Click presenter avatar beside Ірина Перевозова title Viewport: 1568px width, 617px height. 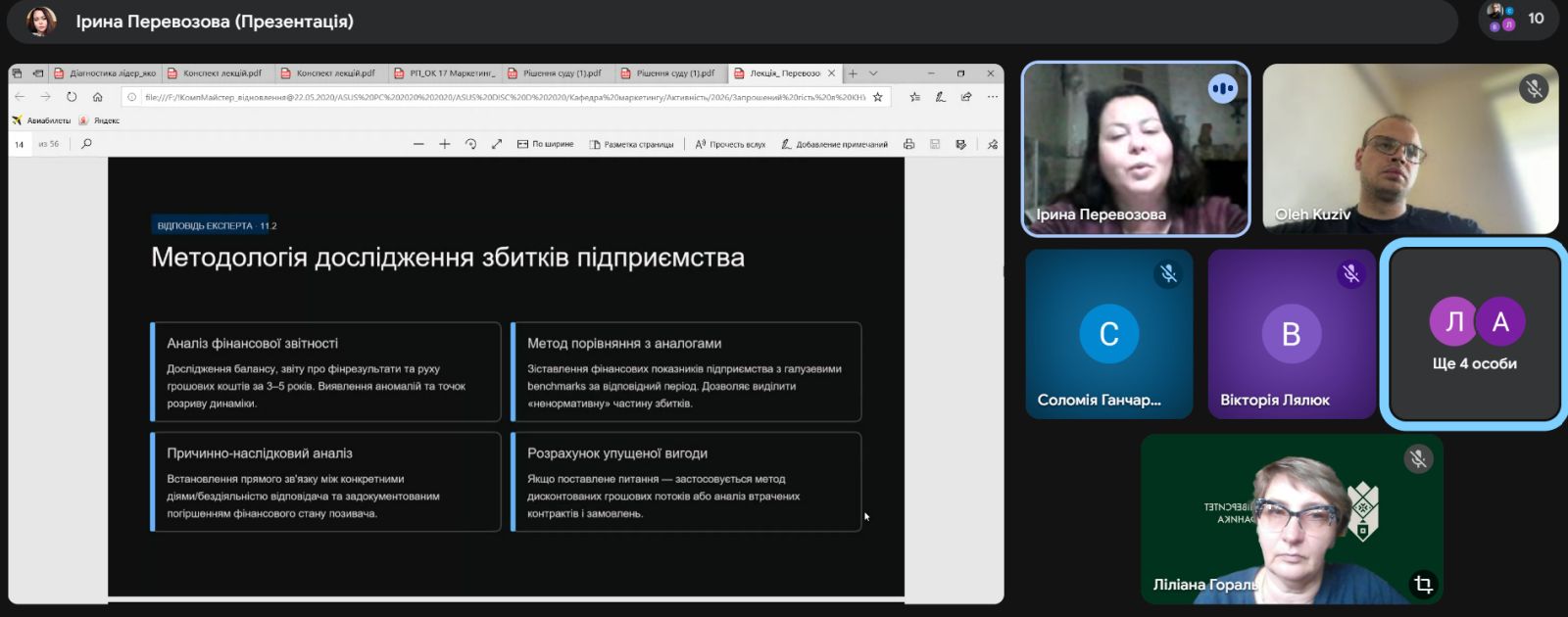(41, 21)
